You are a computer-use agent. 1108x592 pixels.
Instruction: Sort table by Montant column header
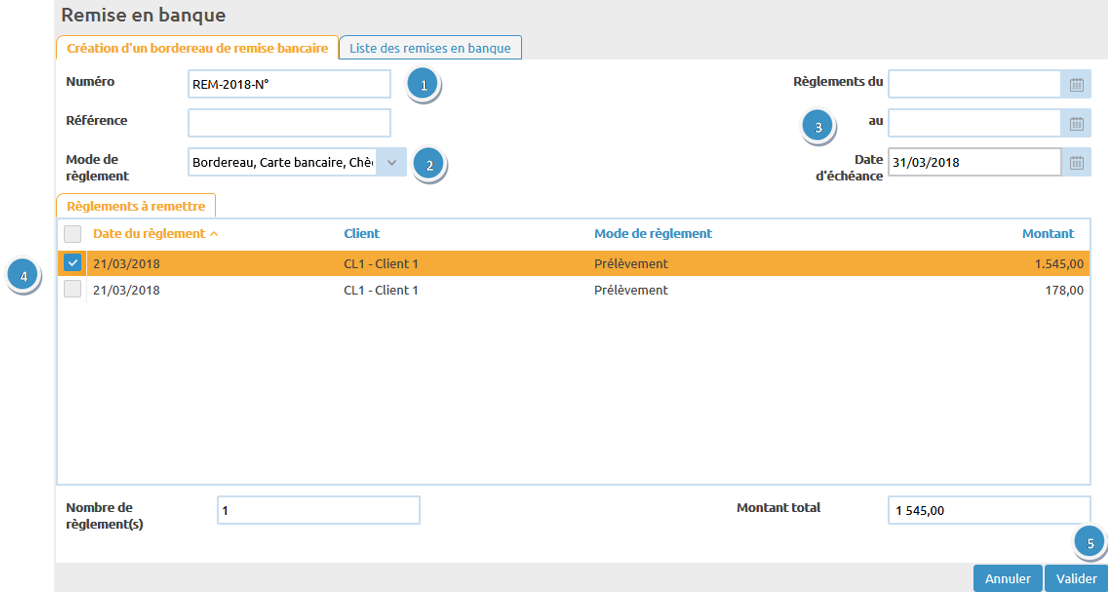click(x=1047, y=234)
